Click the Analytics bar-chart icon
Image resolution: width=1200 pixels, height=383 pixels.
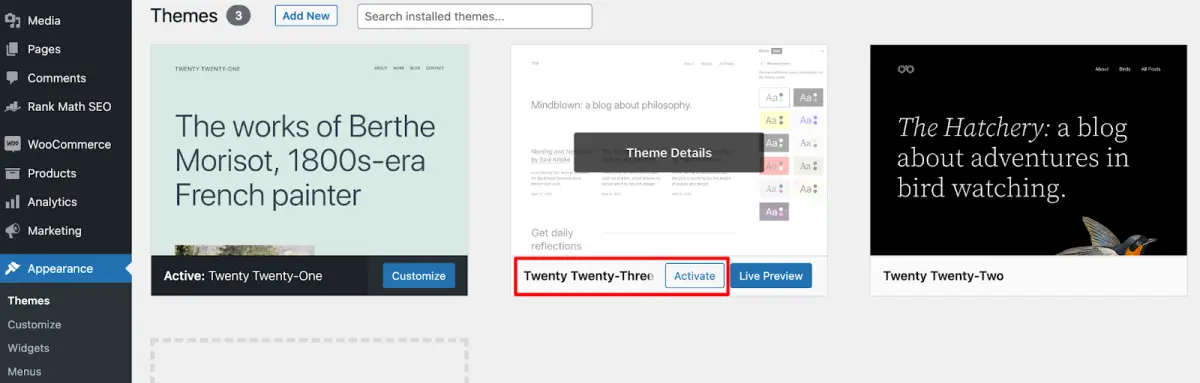(x=13, y=202)
